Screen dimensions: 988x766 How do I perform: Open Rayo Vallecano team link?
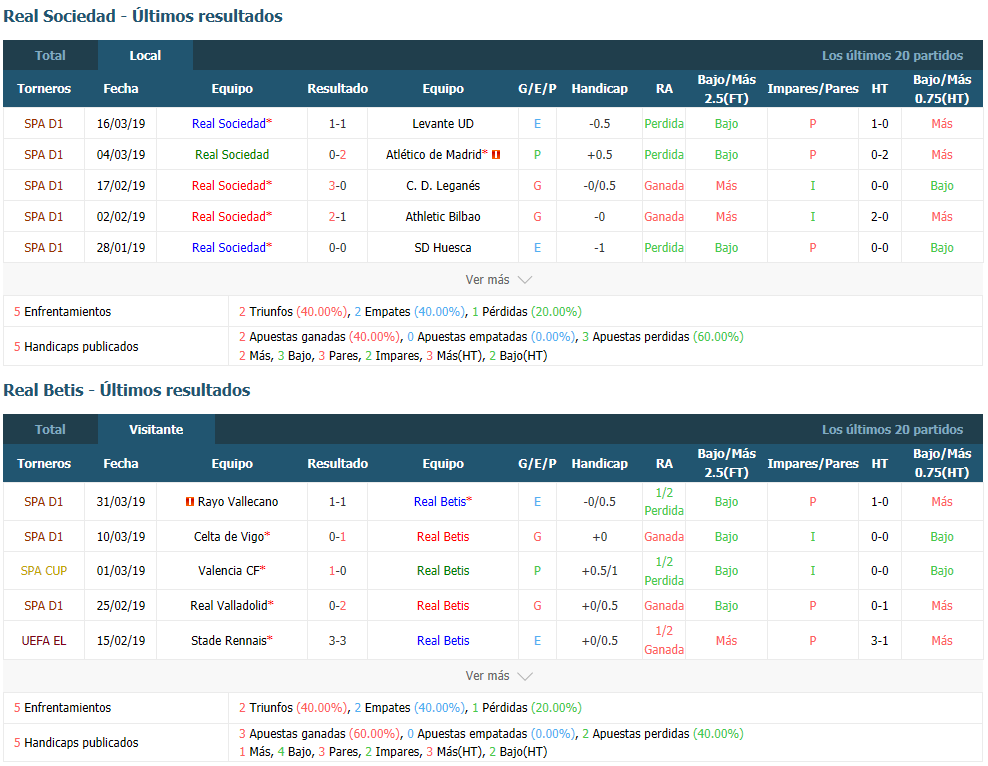pyautogui.click(x=238, y=501)
